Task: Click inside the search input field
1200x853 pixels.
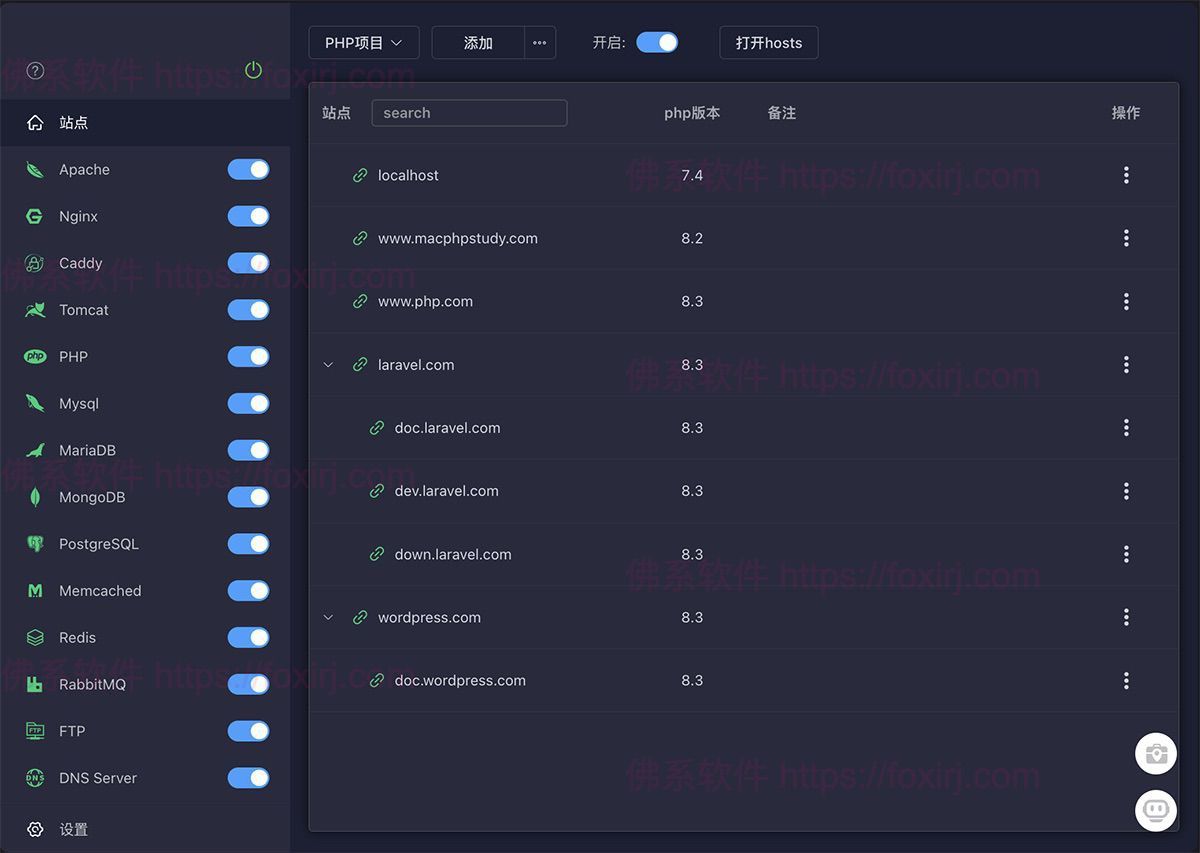Action: pyautogui.click(x=469, y=112)
